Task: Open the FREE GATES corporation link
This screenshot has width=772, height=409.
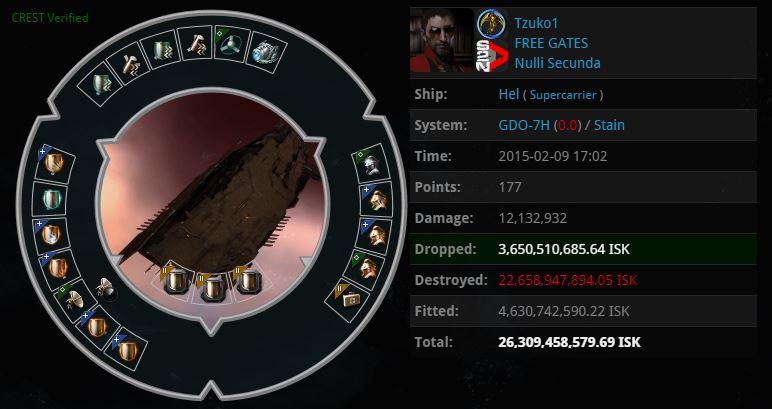Action: tap(551, 43)
